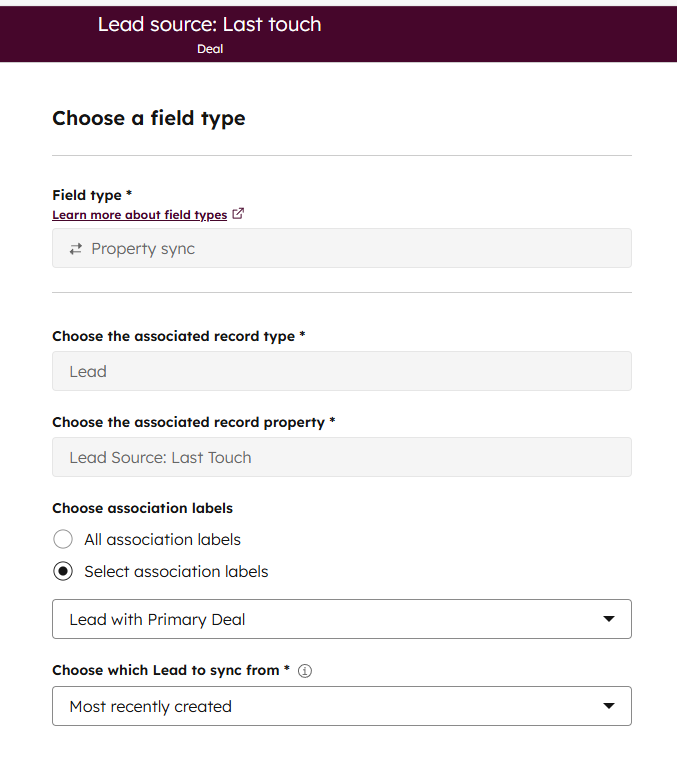Click the arrow on the association label dropdown

coord(609,619)
